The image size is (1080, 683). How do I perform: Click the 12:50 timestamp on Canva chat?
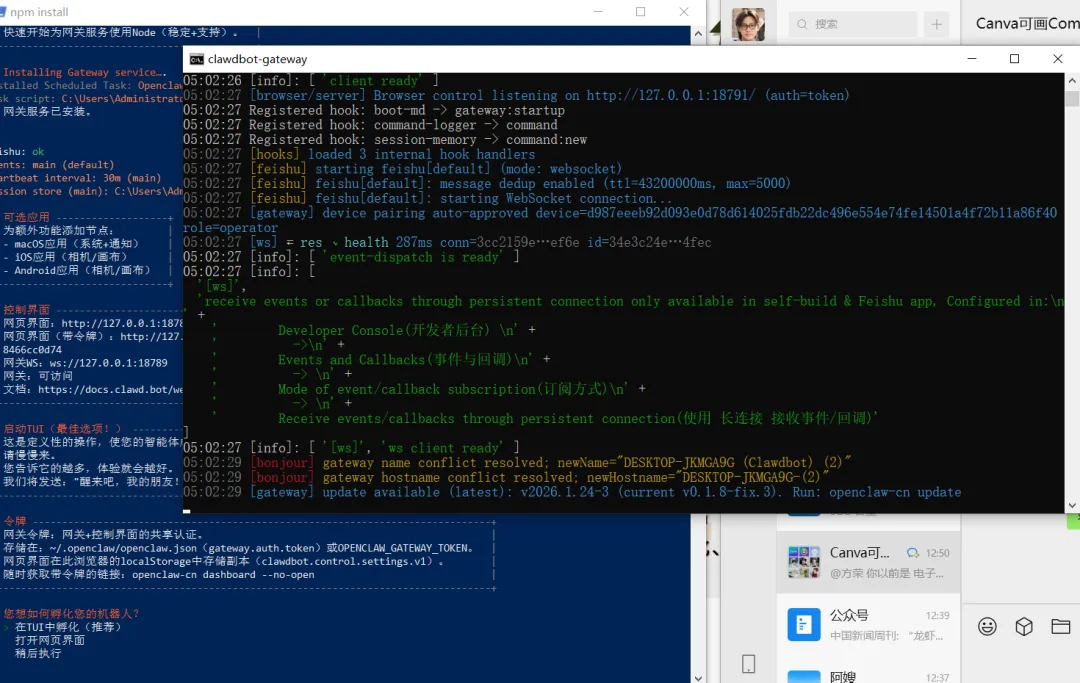pyautogui.click(x=937, y=553)
